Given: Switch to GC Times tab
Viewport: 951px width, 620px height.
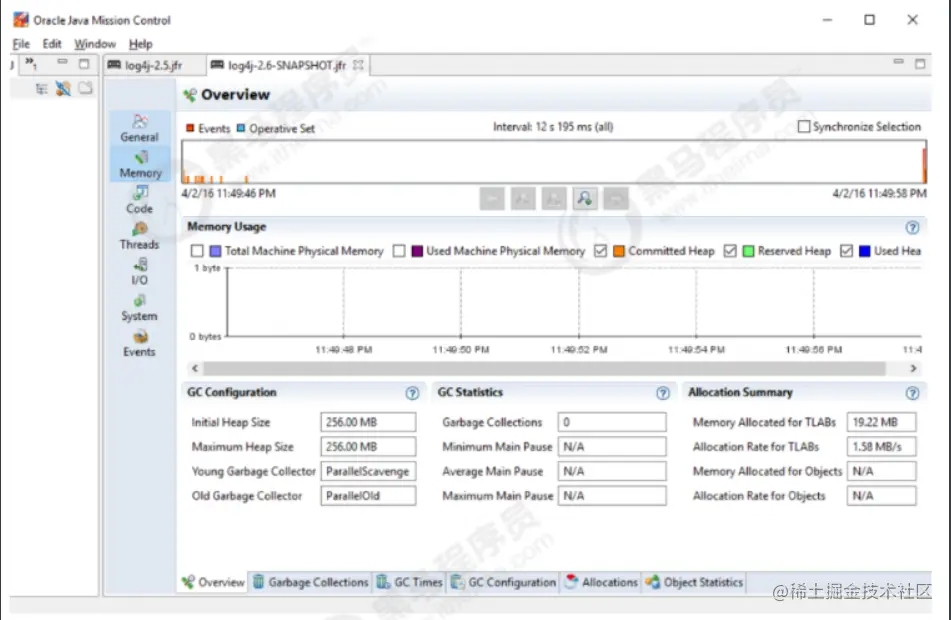Looking at the screenshot, I should point(409,582).
